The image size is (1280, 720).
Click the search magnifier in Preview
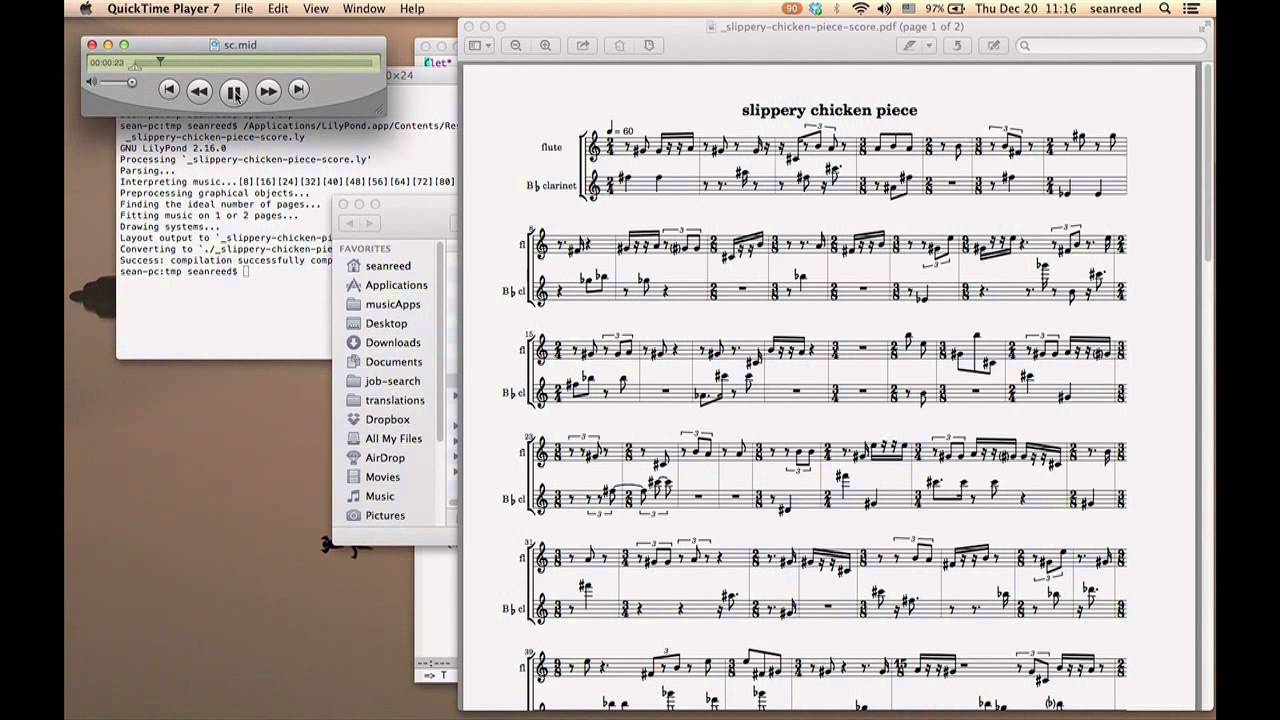click(1025, 45)
